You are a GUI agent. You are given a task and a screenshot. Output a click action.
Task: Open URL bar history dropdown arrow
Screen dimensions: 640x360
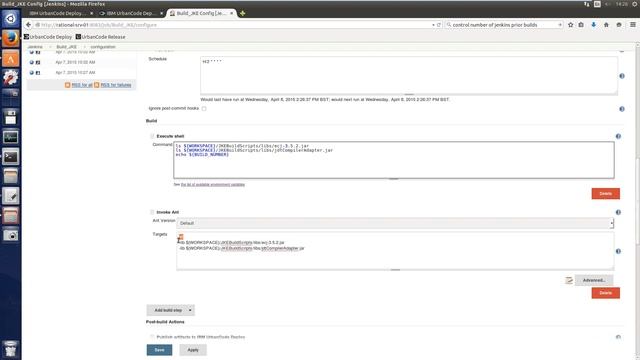click(x=433, y=25)
